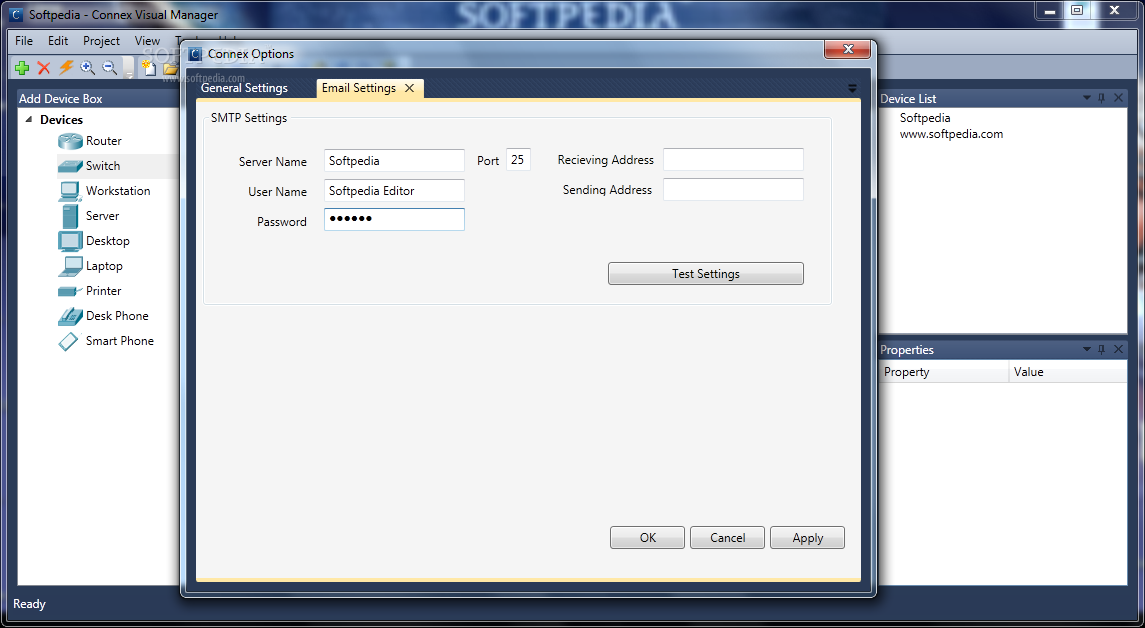Open Device List panel dropdown arrow

tap(1087, 98)
